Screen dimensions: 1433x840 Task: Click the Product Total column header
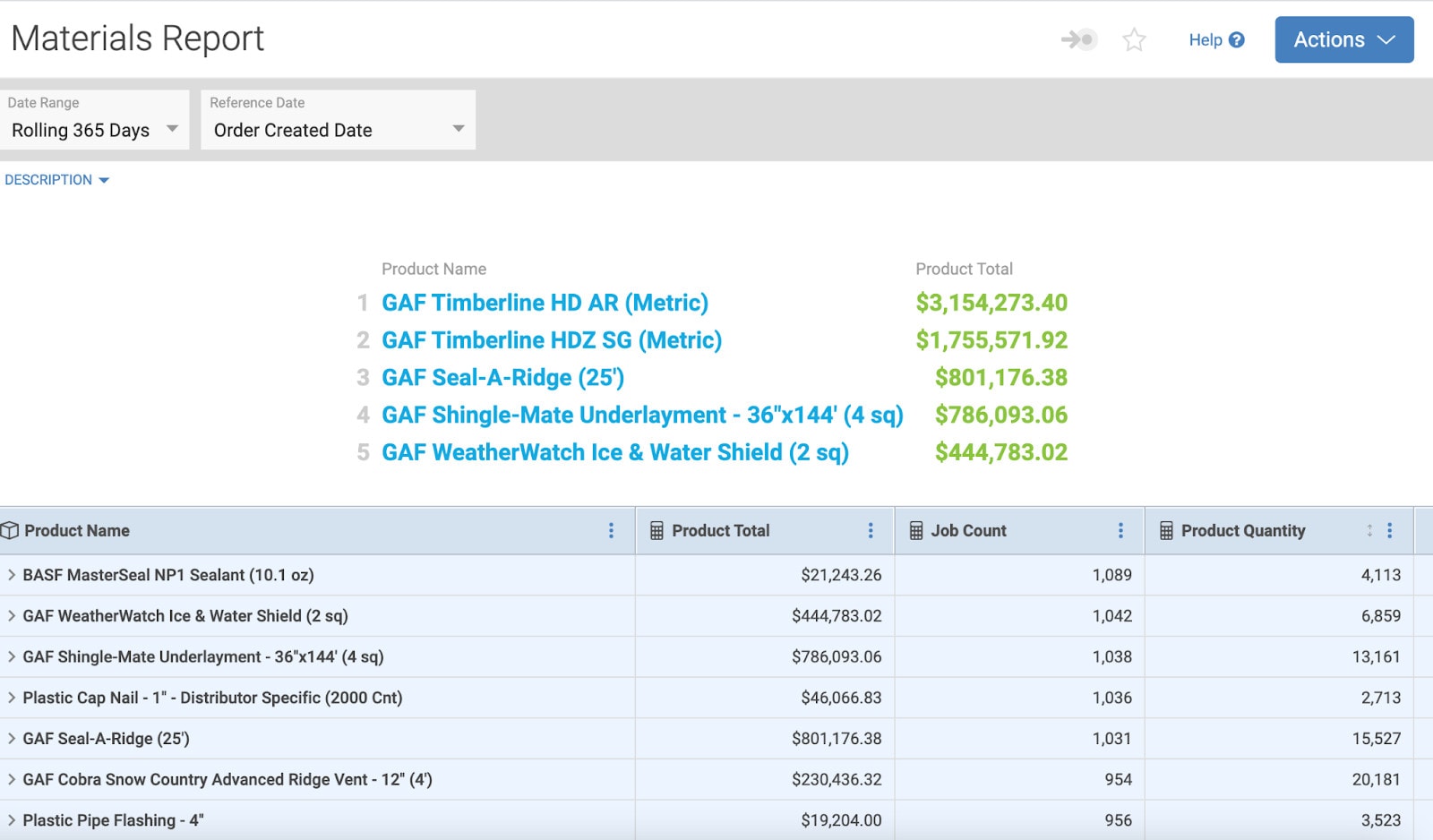pyautogui.click(x=720, y=530)
